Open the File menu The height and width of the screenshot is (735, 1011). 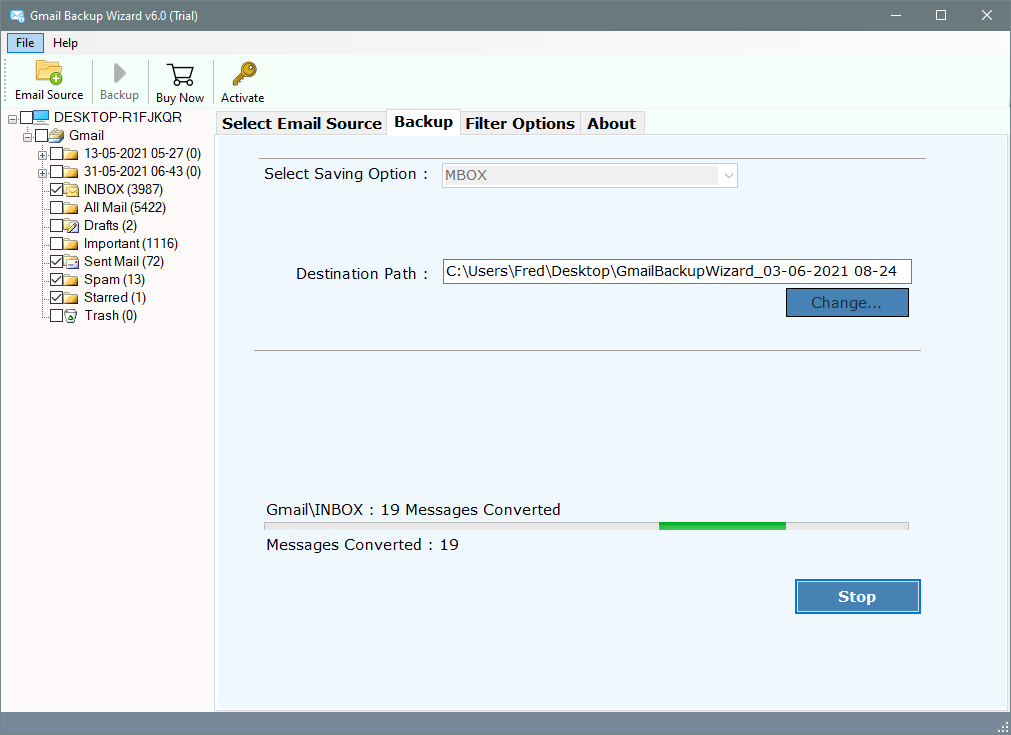pyautogui.click(x=25, y=43)
